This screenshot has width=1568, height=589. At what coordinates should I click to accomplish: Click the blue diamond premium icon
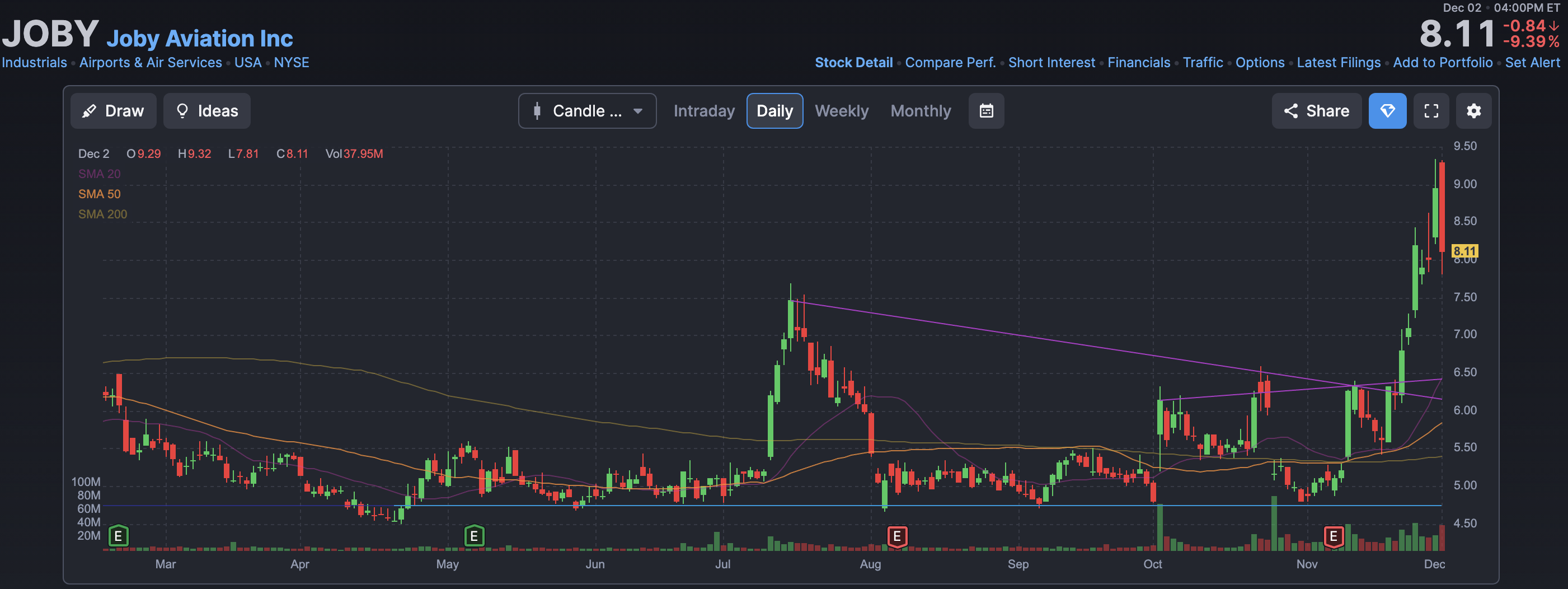[x=1388, y=111]
